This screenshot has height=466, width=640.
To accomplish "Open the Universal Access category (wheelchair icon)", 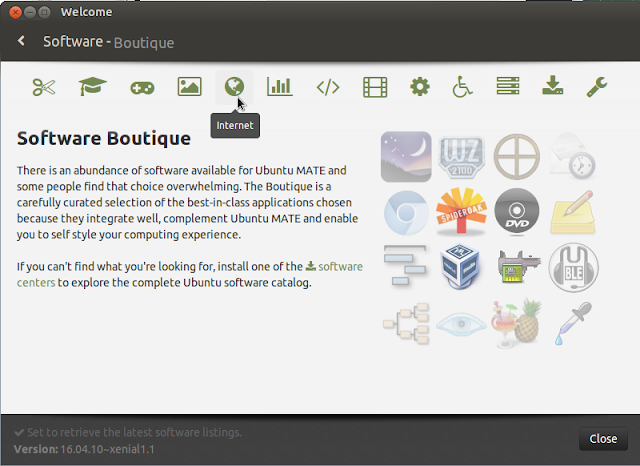I will (x=462, y=87).
